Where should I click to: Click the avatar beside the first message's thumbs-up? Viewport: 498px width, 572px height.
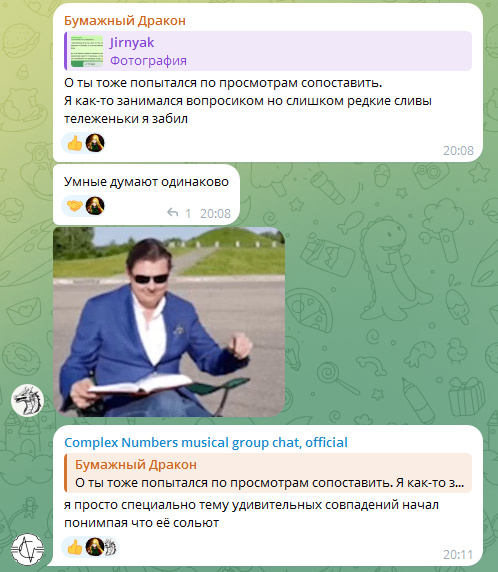(x=95, y=143)
